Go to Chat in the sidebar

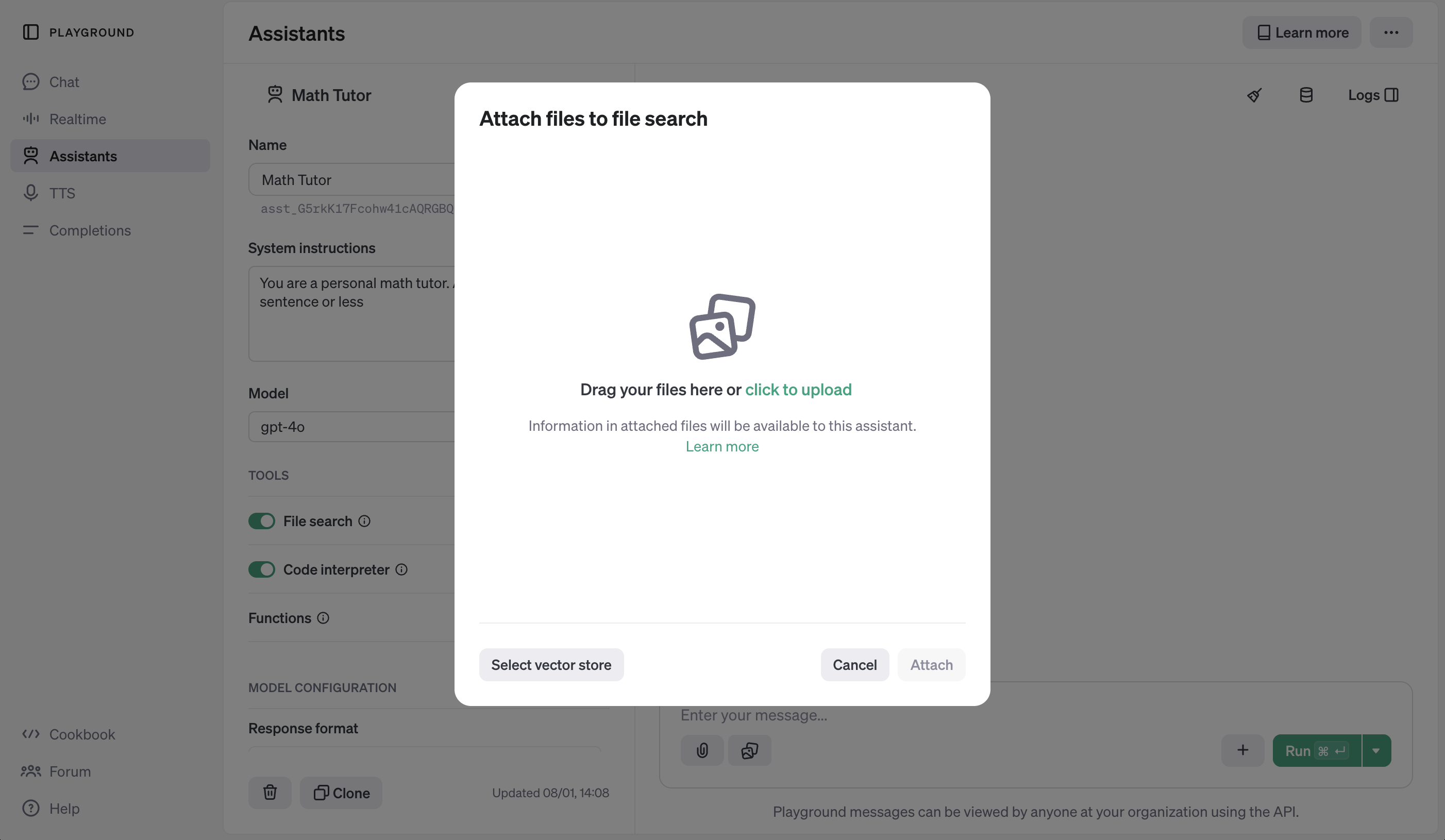point(64,82)
